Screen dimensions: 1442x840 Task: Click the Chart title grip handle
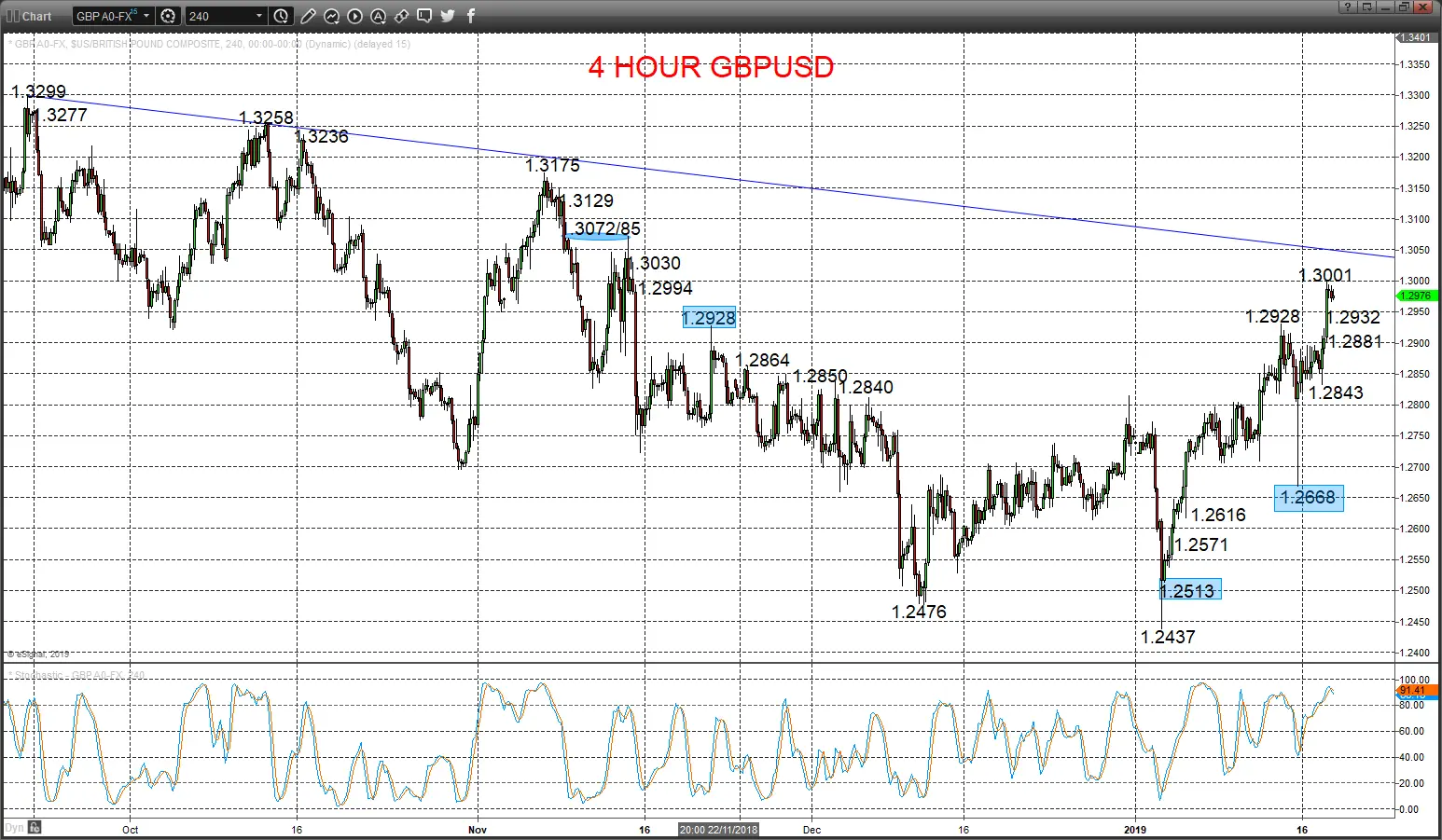(x=13, y=16)
